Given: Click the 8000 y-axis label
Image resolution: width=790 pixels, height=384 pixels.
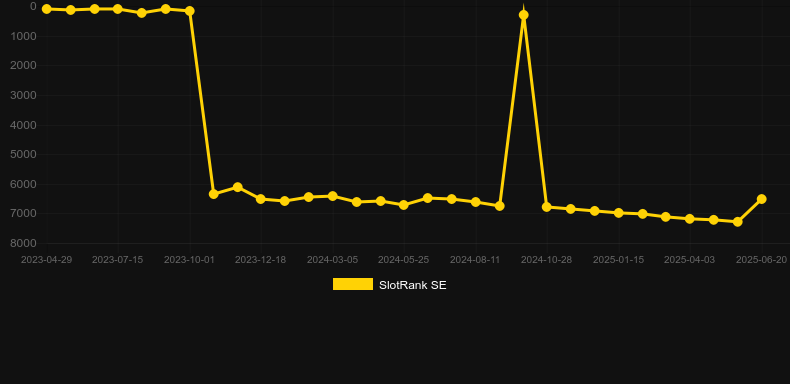Looking at the screenshot, I should pyautogui.click(x=24, y=243).
